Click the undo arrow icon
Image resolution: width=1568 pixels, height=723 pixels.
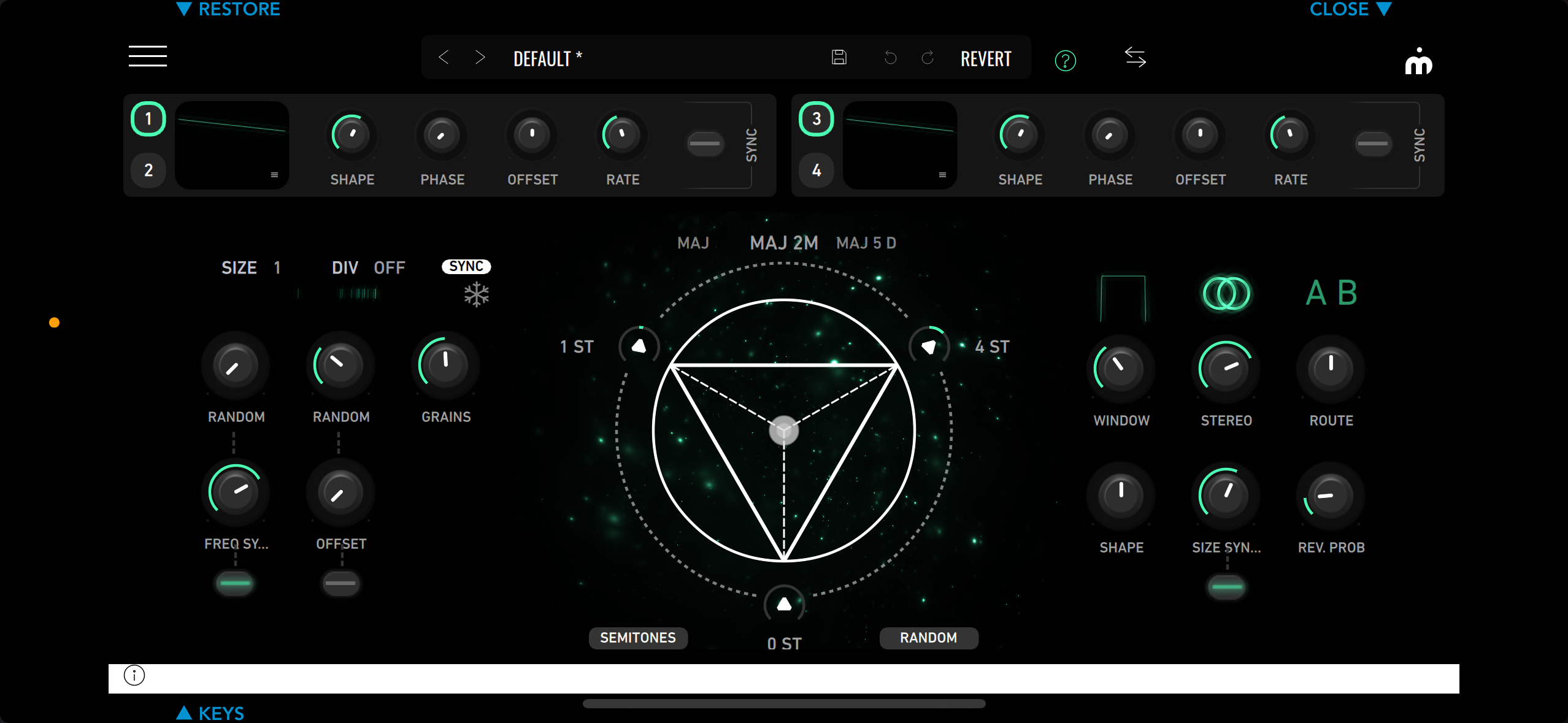tap(890, 58)
